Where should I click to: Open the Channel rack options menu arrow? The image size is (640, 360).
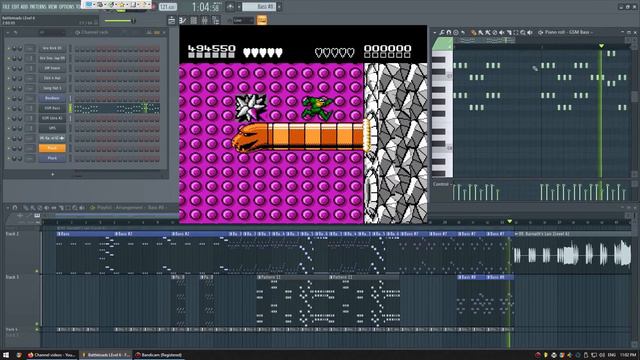pyautogui.click(x=8, y=32)
